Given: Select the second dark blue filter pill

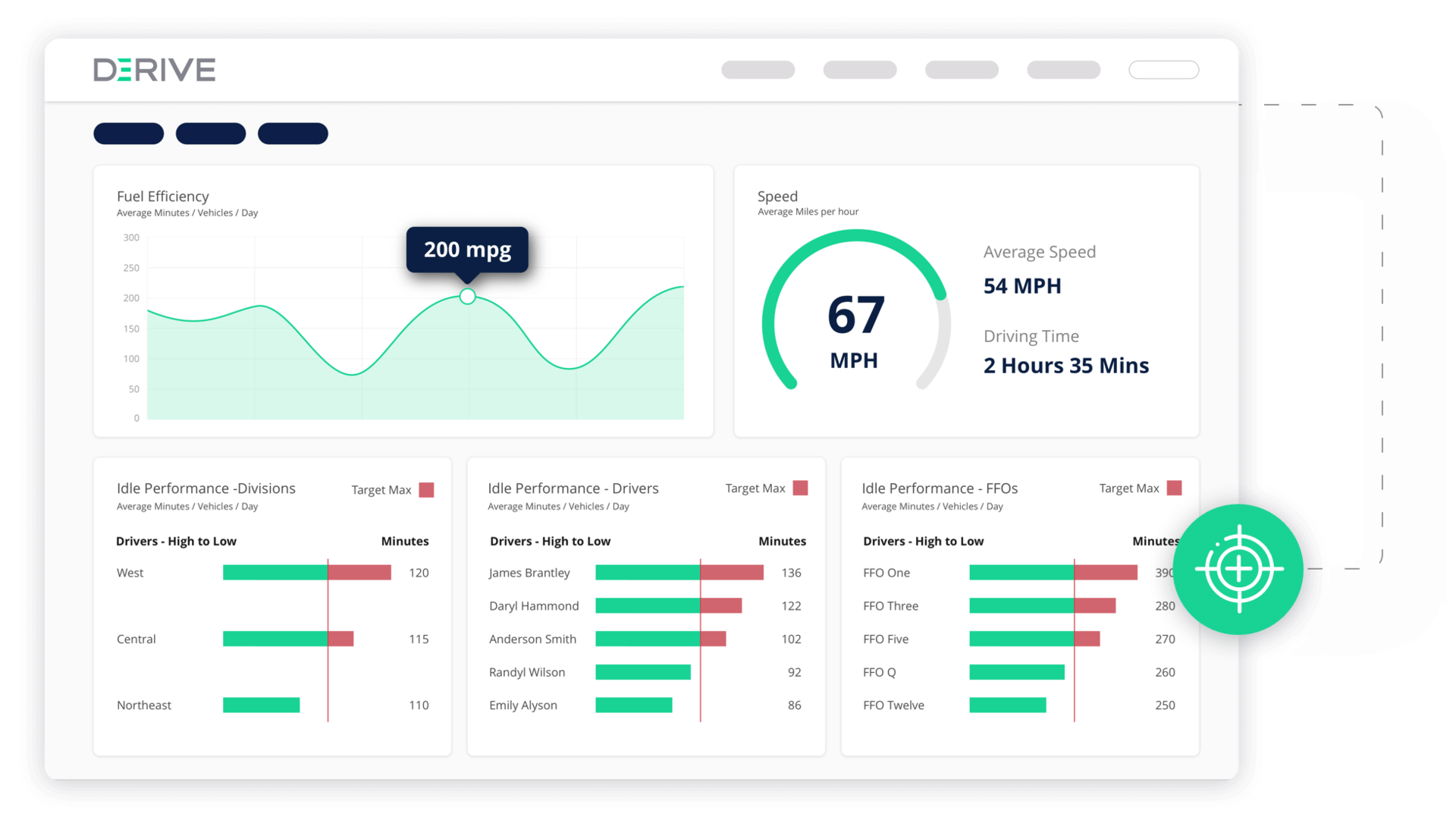Looking at the screenshot, I should 211,134.
